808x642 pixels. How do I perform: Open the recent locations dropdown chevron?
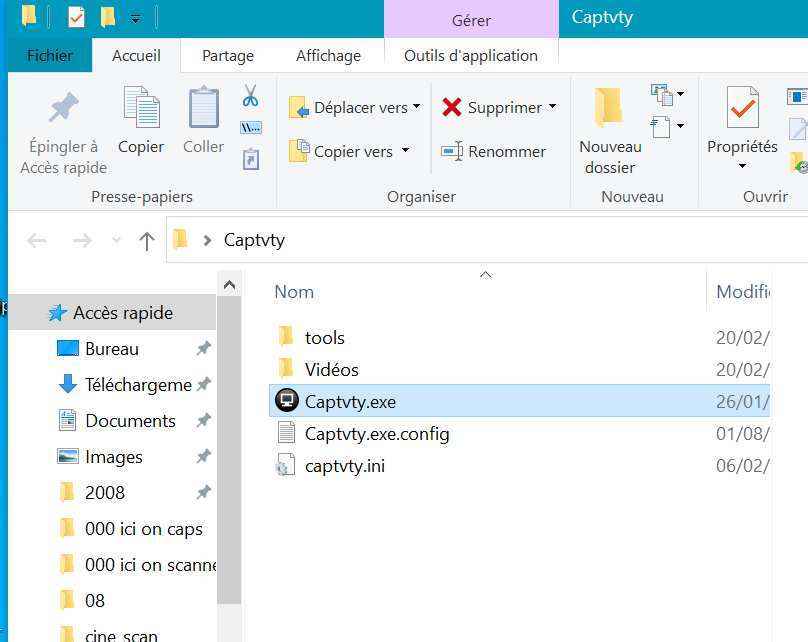(x=116, y=240)
